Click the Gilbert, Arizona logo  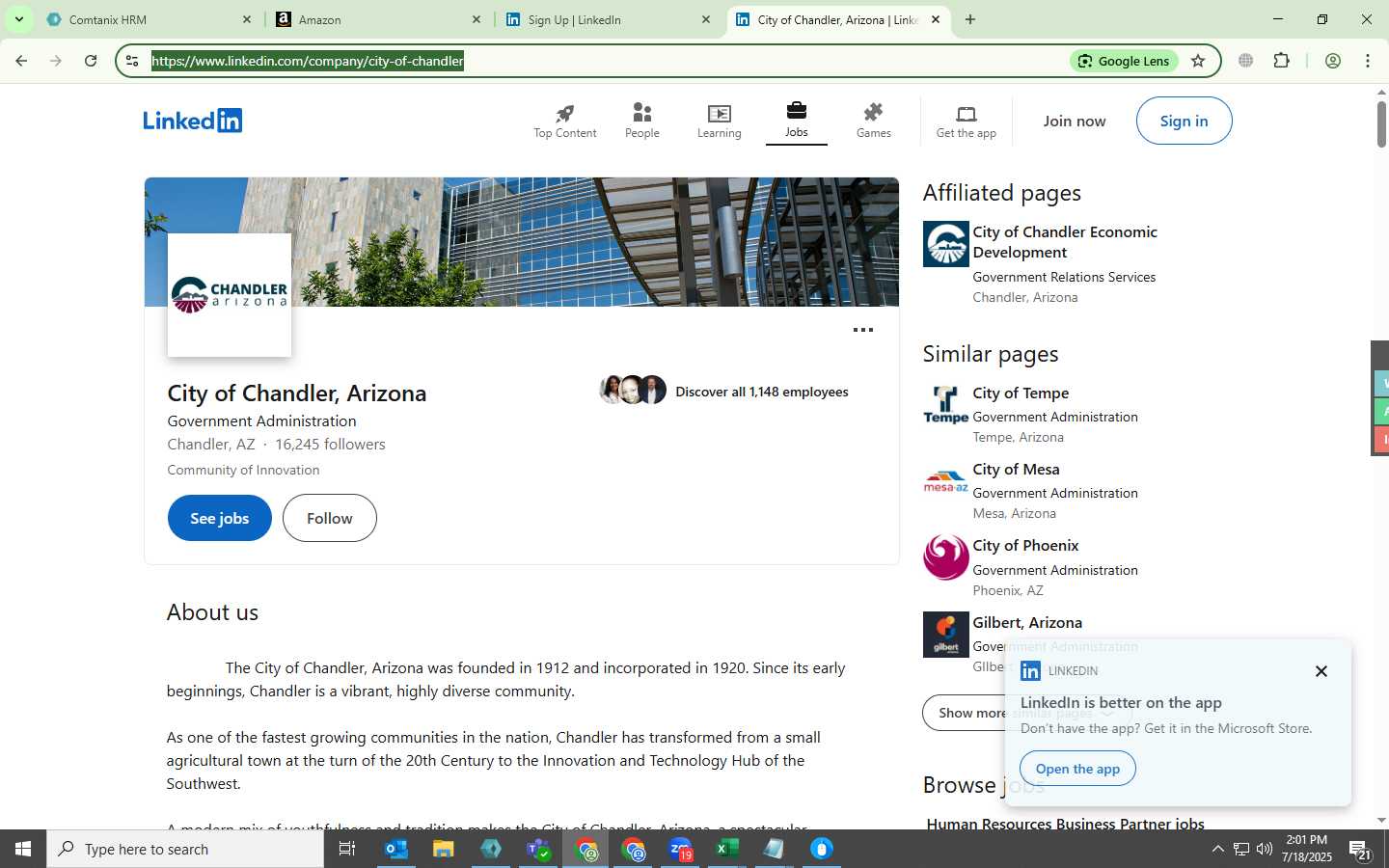[x=946, y=635]
